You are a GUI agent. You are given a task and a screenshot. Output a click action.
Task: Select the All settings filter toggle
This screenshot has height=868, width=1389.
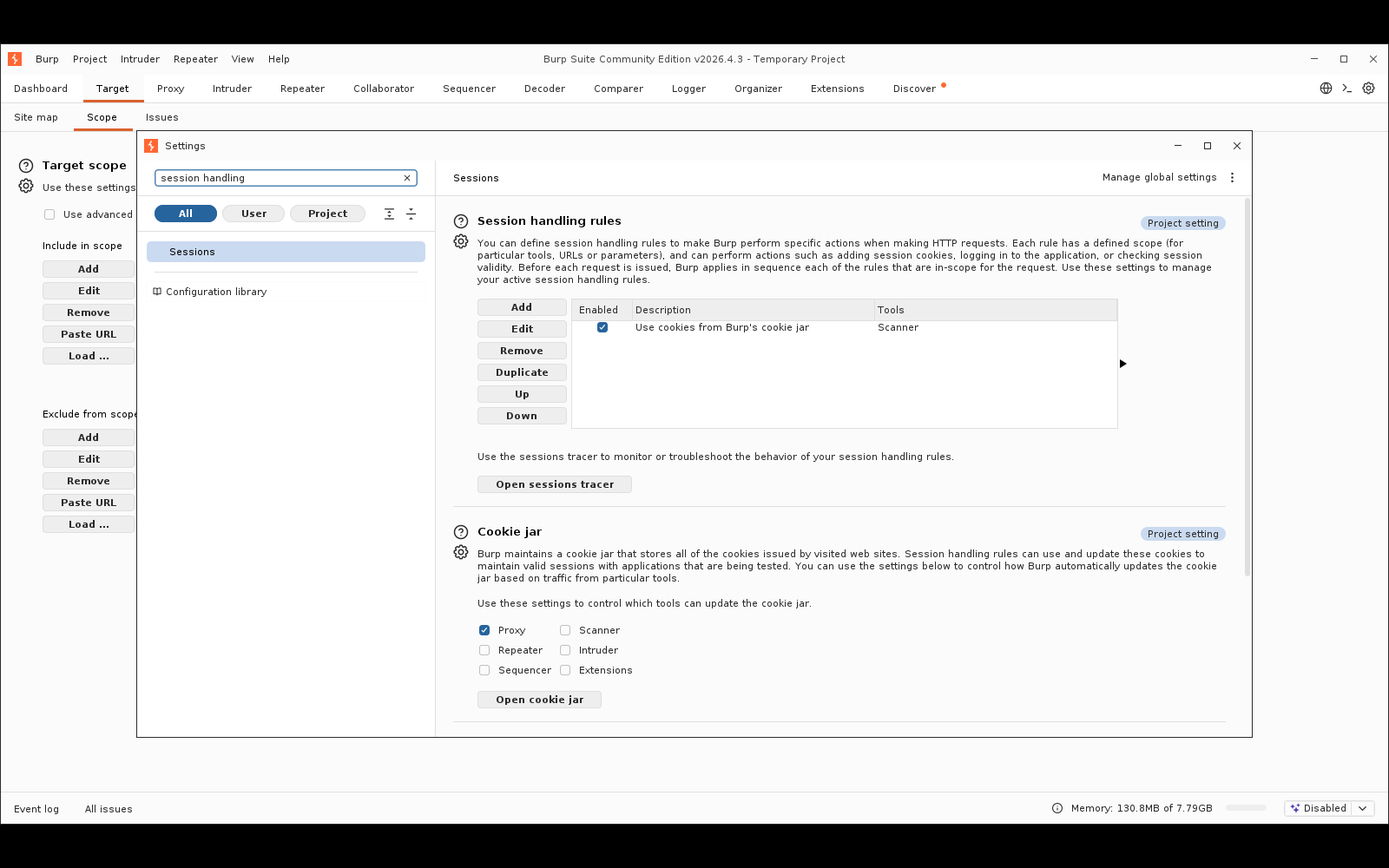(186, 214)
